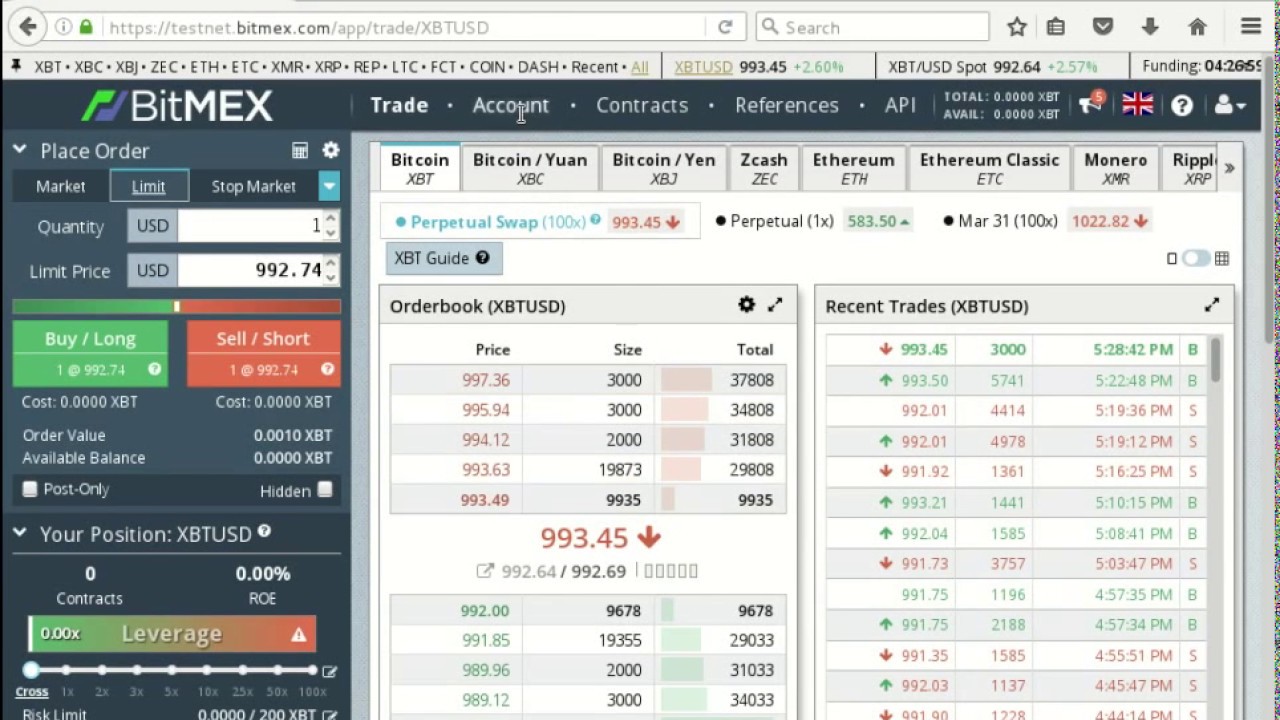Set leverage slider to Cross
Viewport: 1280px width, 720px height.
(x=32, y=671)
